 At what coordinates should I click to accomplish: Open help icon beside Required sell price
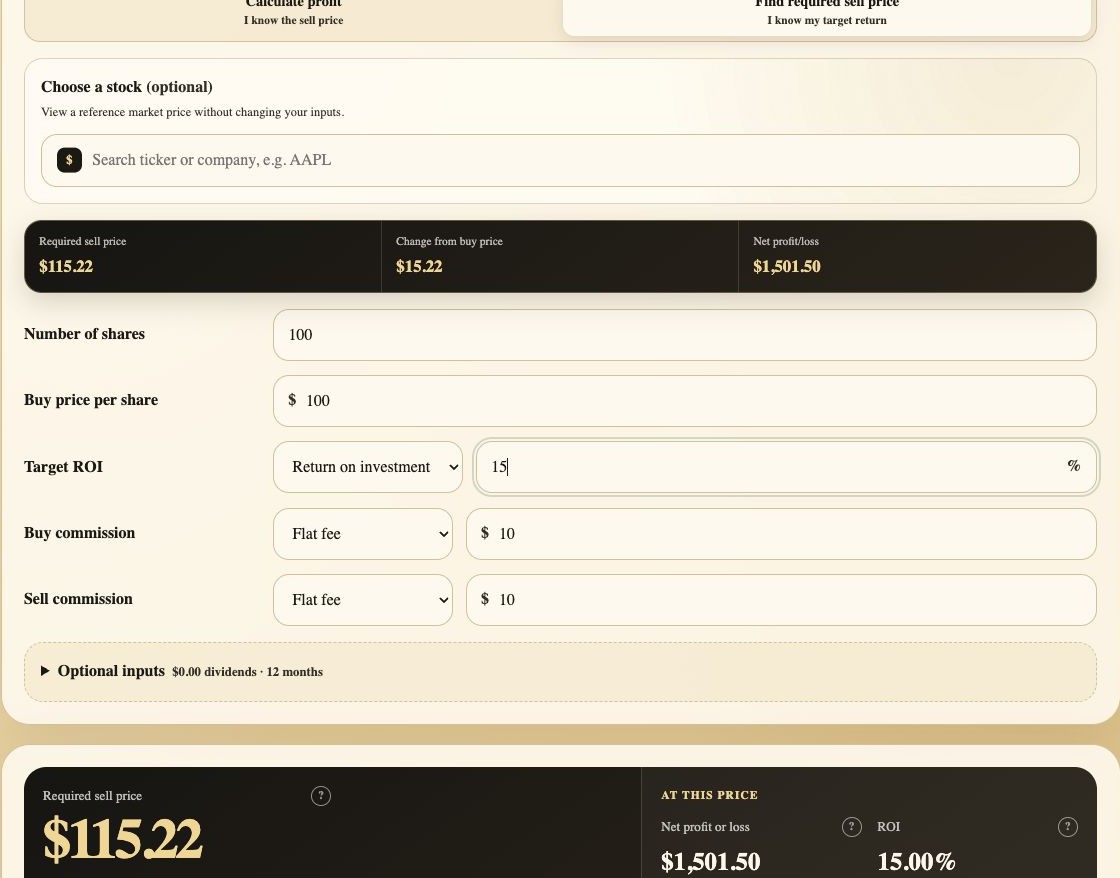[x=321, y=796]
